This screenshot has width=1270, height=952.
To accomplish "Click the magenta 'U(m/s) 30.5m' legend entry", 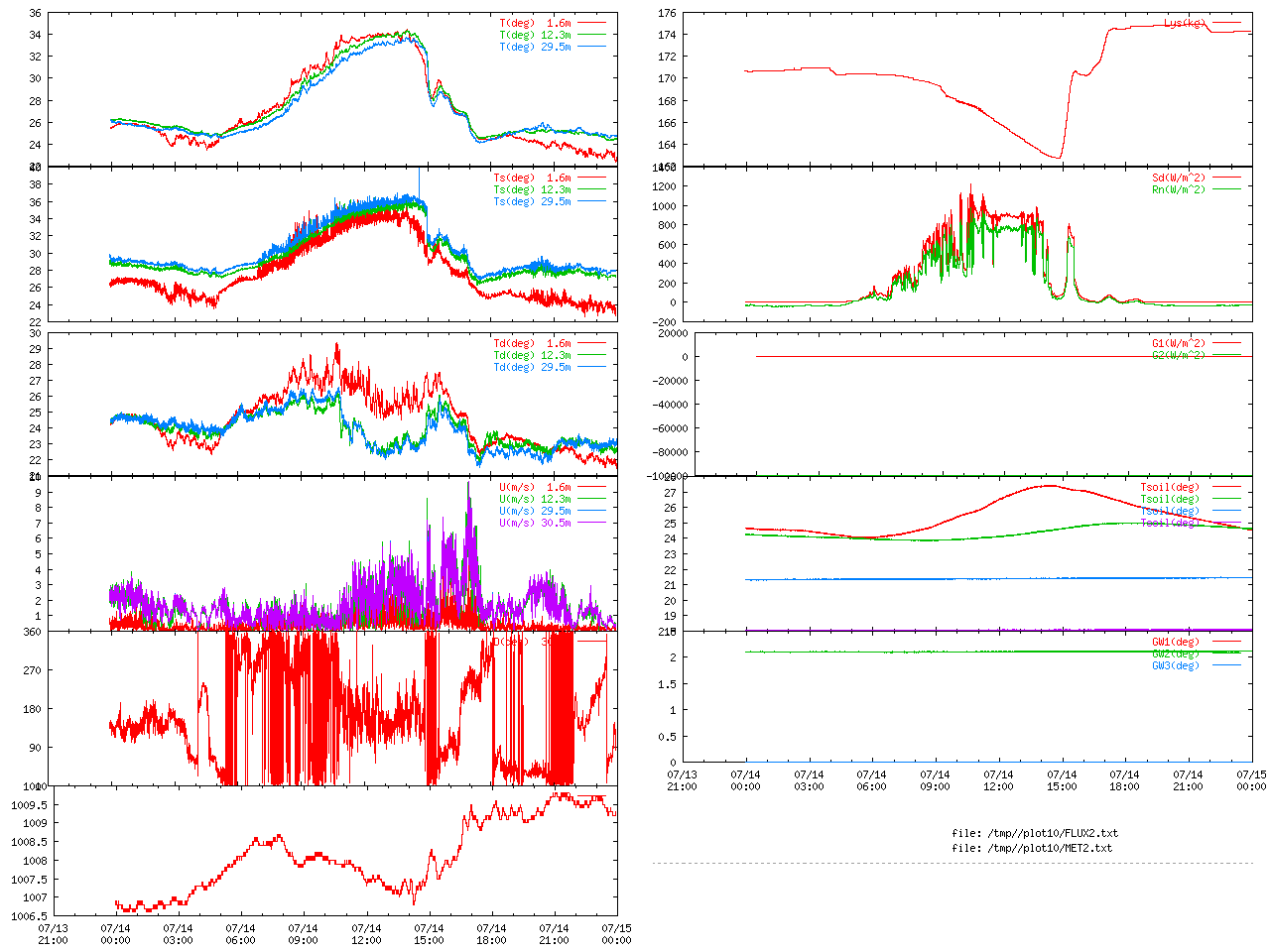I will tap(536, 524).
